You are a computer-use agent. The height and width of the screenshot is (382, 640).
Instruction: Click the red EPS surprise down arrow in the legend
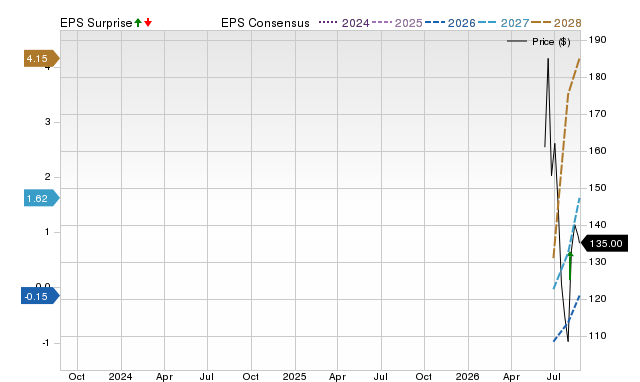pyautogui.click(x=148, y=22)
